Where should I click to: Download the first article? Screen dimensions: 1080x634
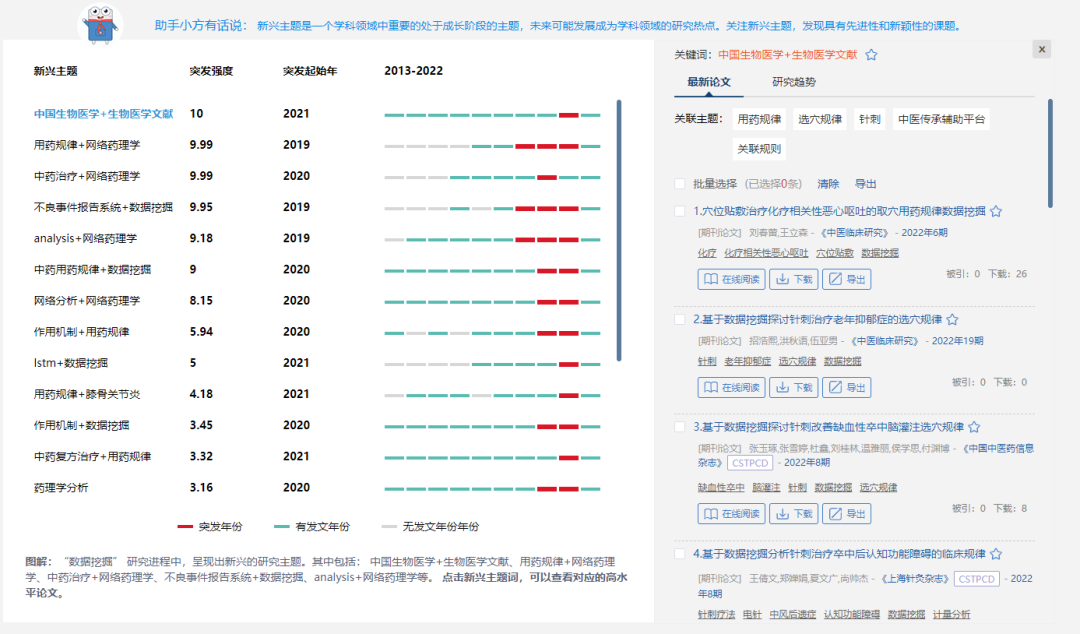click(x=793, y=280)
